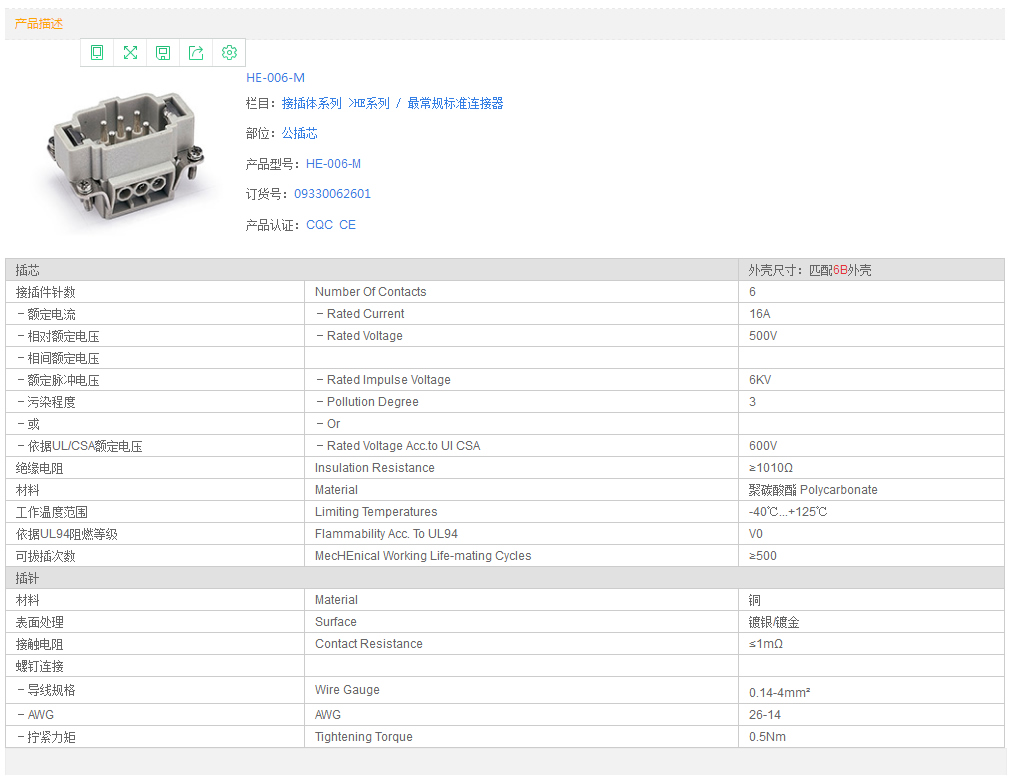The height and width of the screenshot is (778, 1010).
Task: Click the HE-006-M title above the 栏目 line
Action: 275,78
